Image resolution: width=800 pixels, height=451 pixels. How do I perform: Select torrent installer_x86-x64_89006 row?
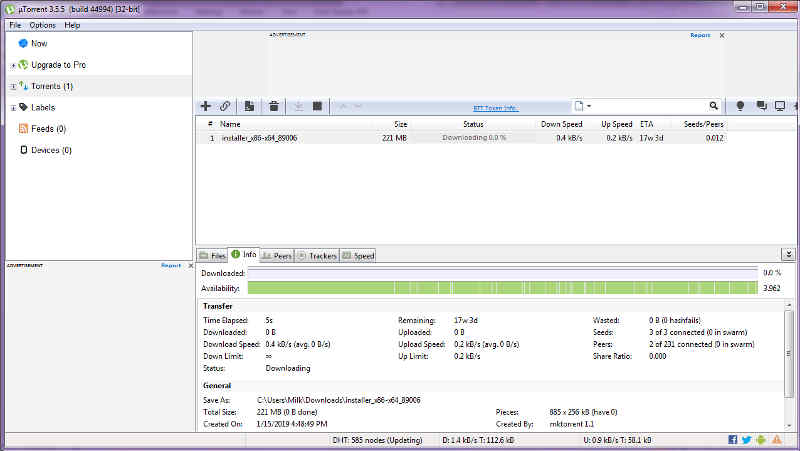point(462,138)
